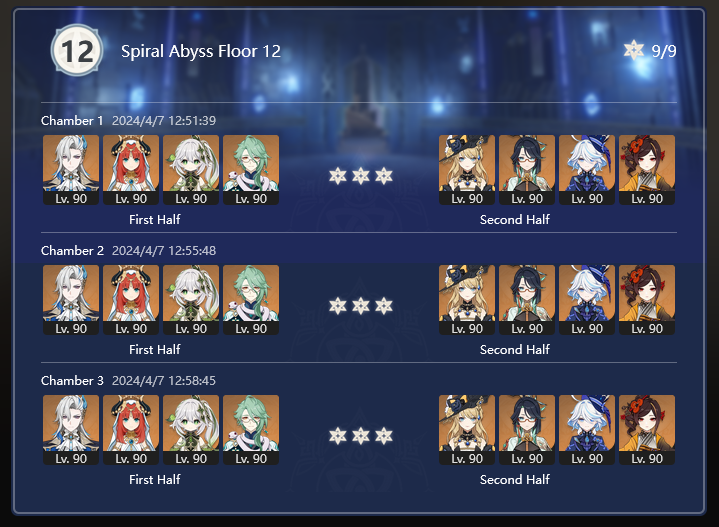Viewport: 719px width, 527px height.
Task: Click the Chamber 1 label
Action: (x=72, y=121)
